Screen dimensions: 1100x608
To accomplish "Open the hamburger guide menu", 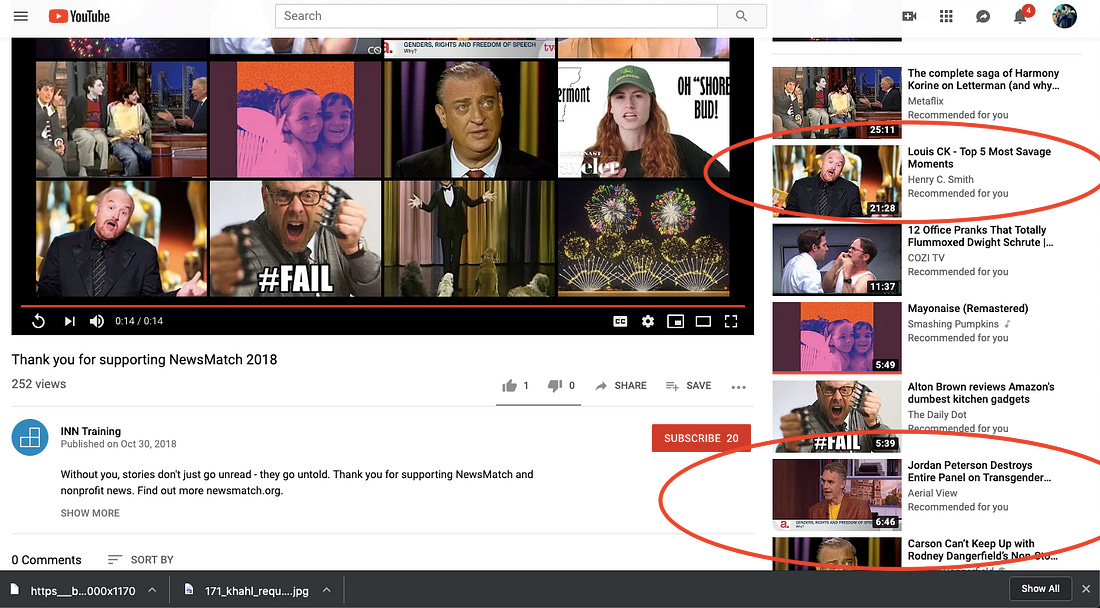I will point(21,15).
